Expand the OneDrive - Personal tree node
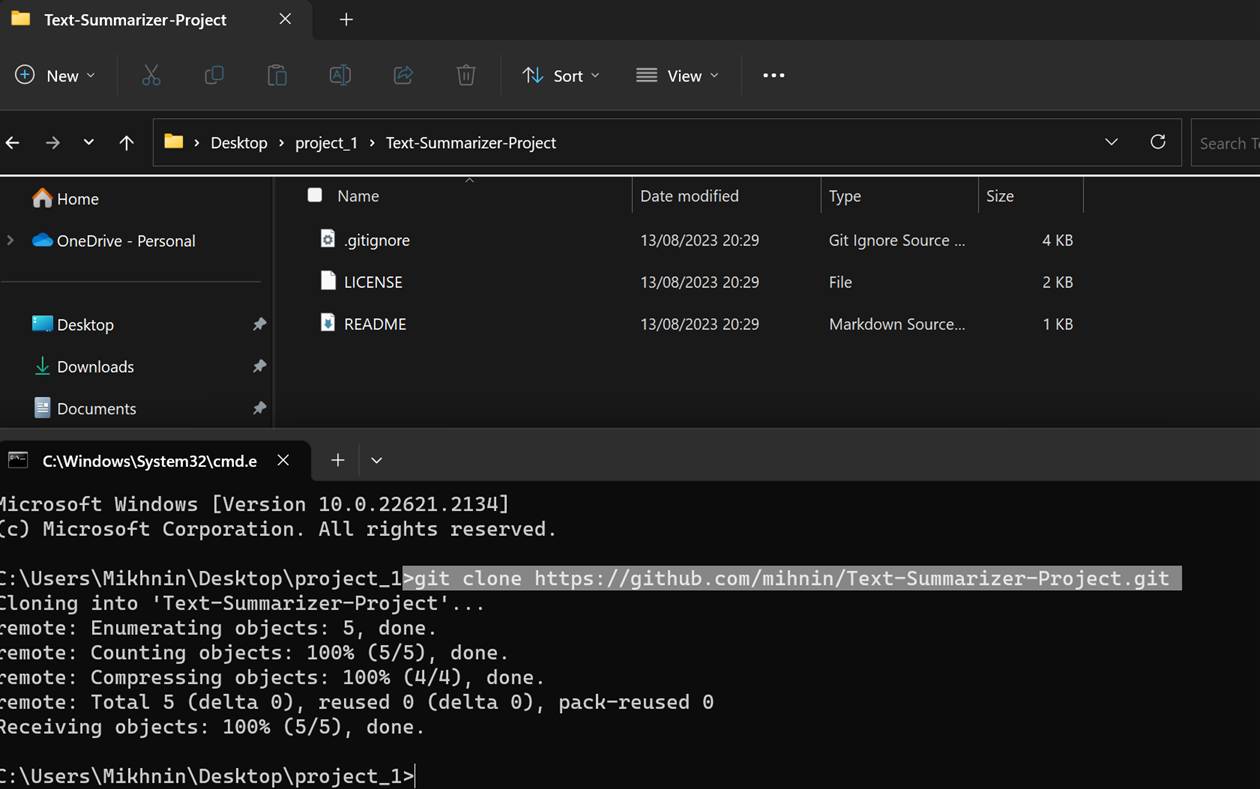1260x789 pixels. (x=11, y=241)
